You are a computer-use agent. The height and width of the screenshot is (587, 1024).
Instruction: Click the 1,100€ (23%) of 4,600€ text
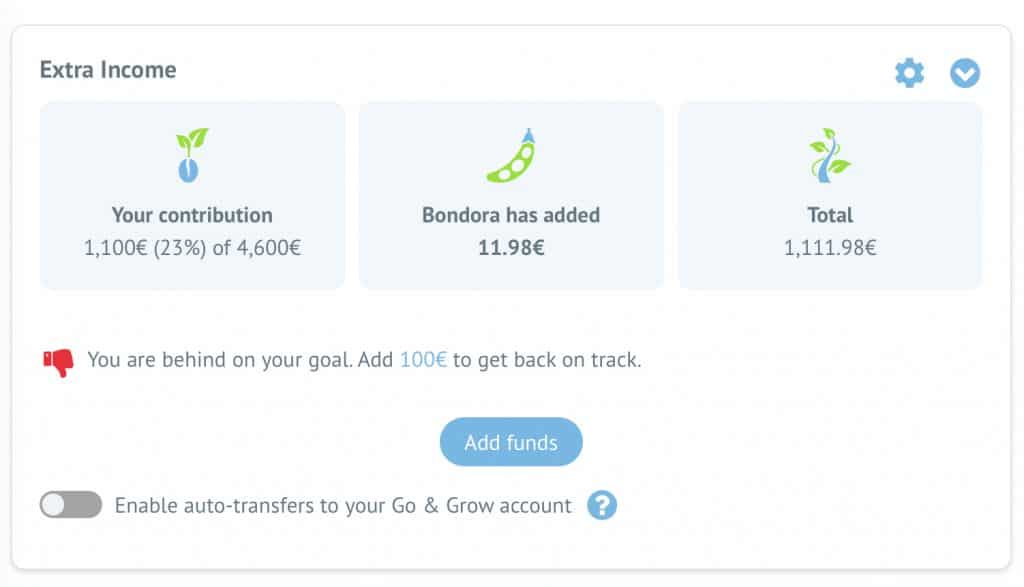click(192, 247)
